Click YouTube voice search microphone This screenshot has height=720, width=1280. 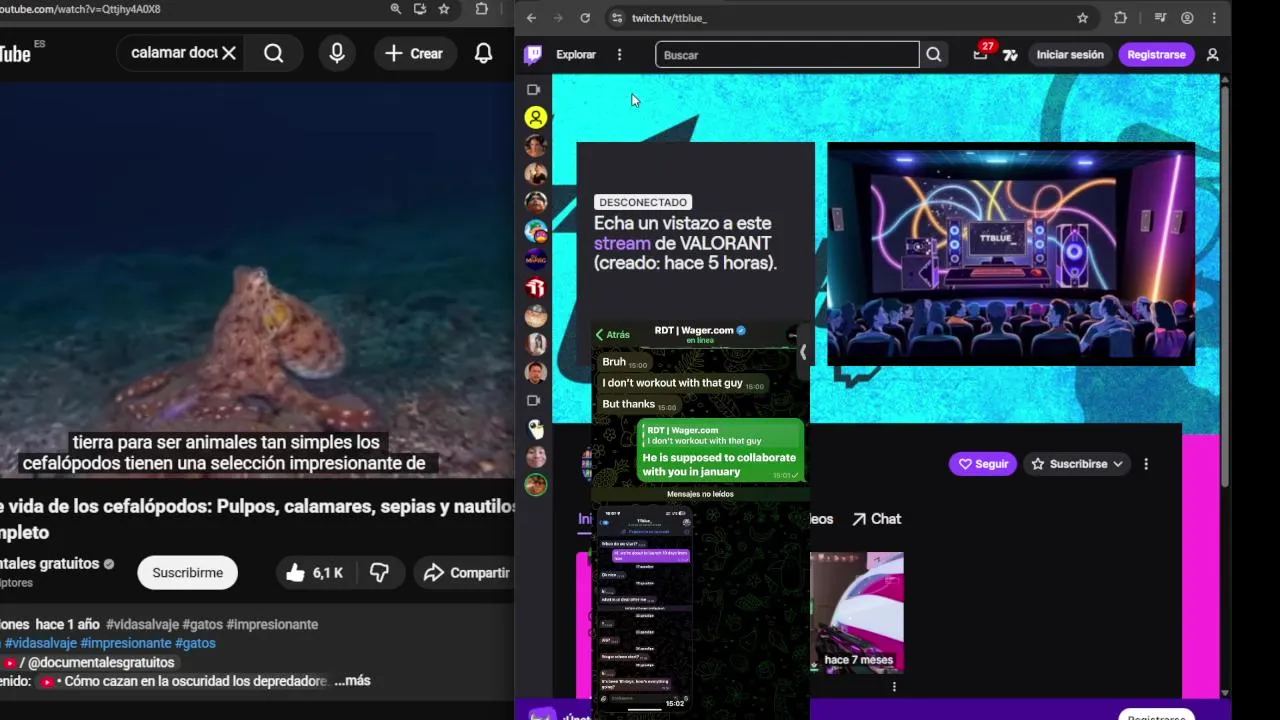tap(337, 53)
